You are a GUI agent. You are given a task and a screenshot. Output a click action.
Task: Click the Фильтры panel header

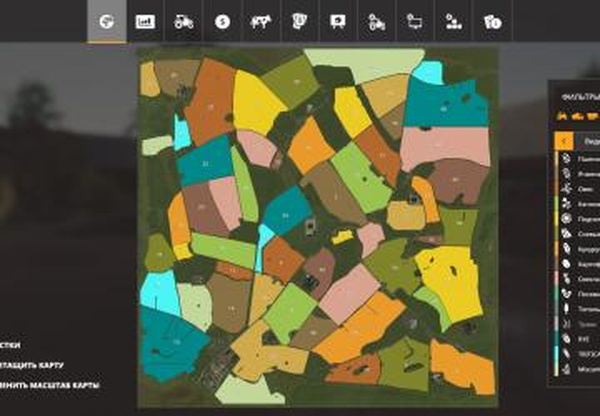click(x=580, y=97)
